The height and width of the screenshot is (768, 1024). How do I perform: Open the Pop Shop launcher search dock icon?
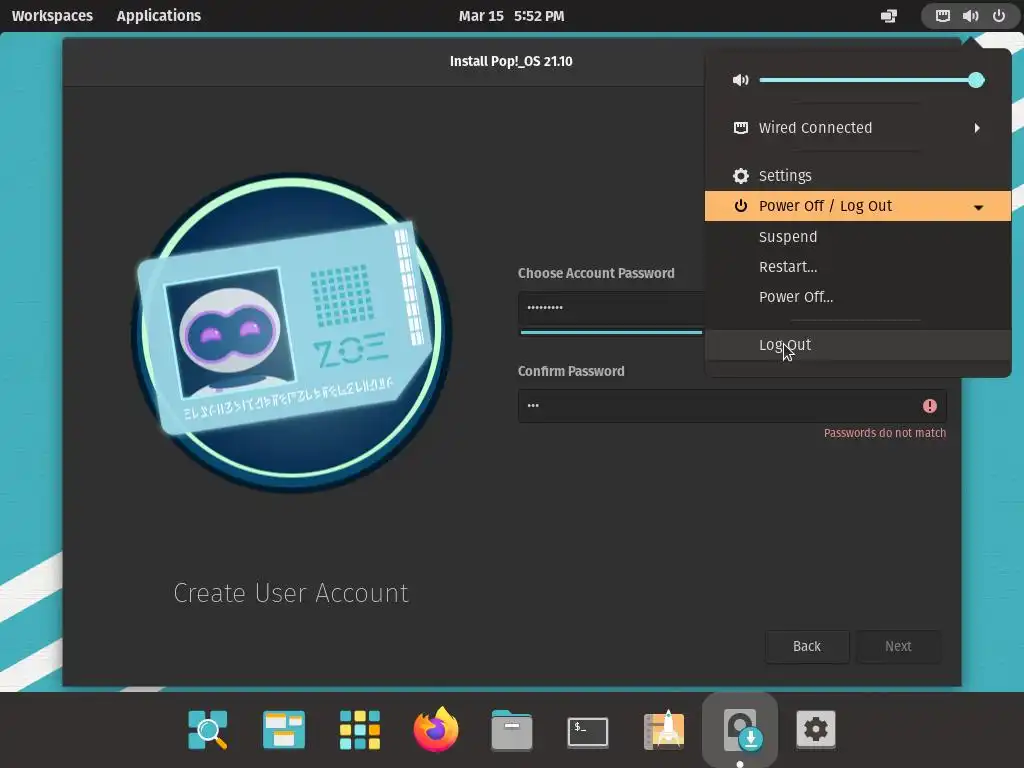[208, 729]
